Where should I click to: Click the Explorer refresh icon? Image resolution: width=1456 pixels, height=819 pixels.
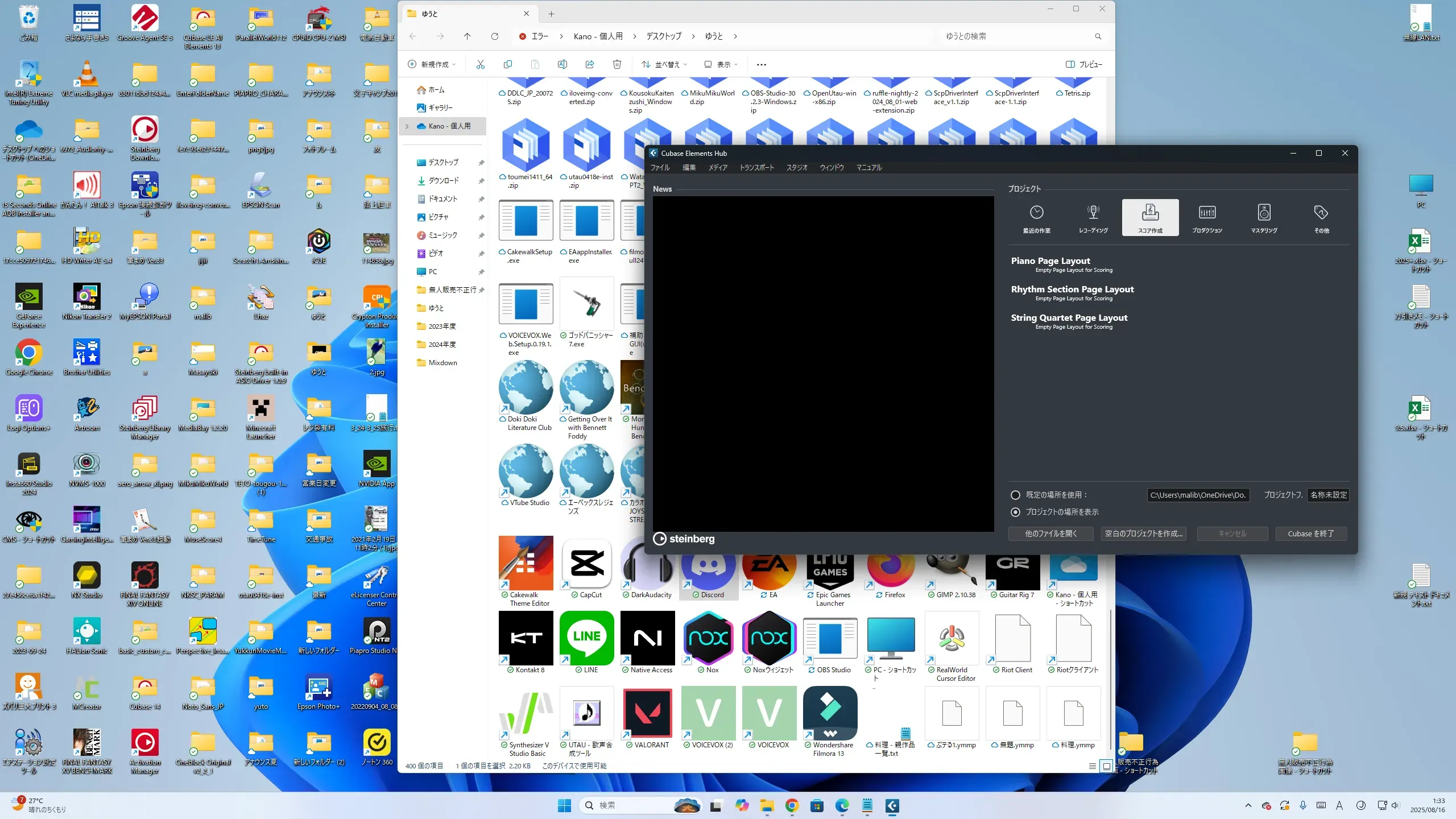click(x=495, y=36)
